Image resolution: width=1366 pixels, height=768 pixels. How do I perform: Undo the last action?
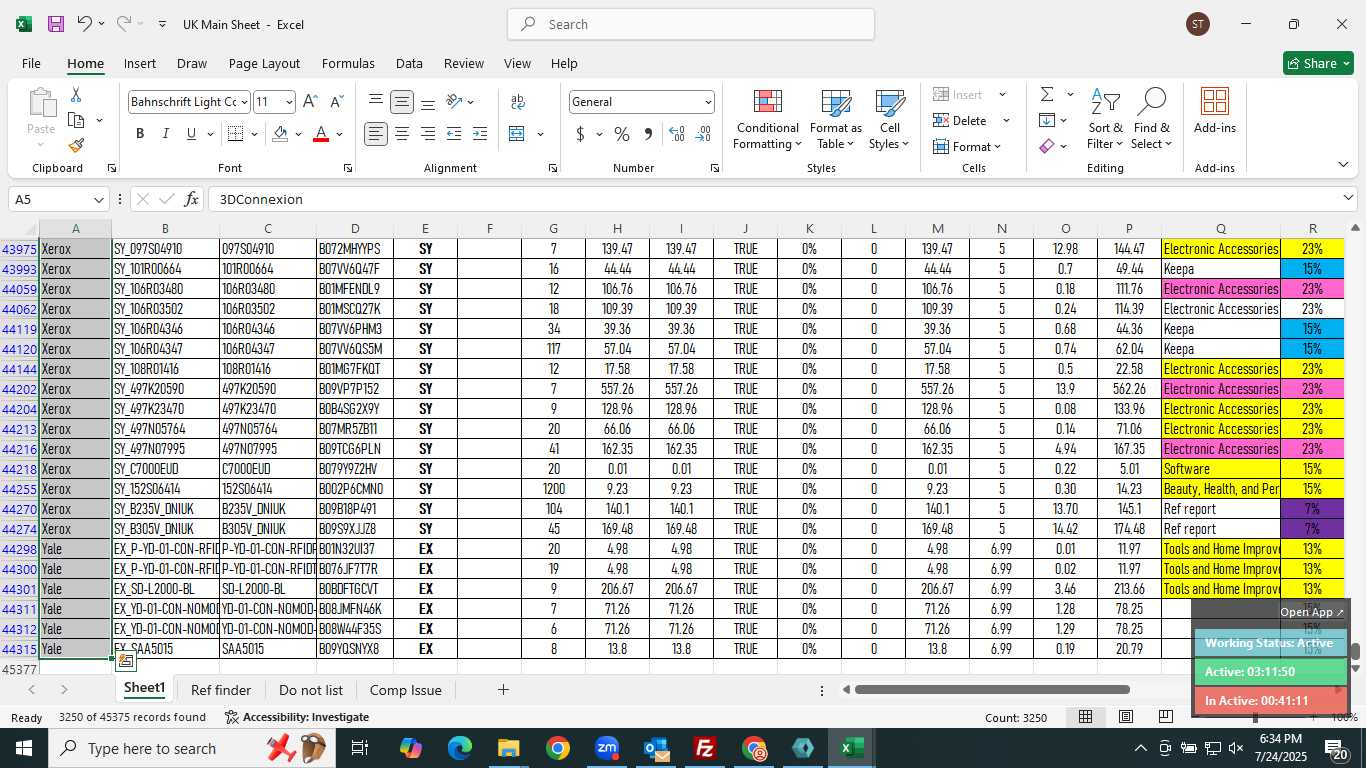click(84, 24)
